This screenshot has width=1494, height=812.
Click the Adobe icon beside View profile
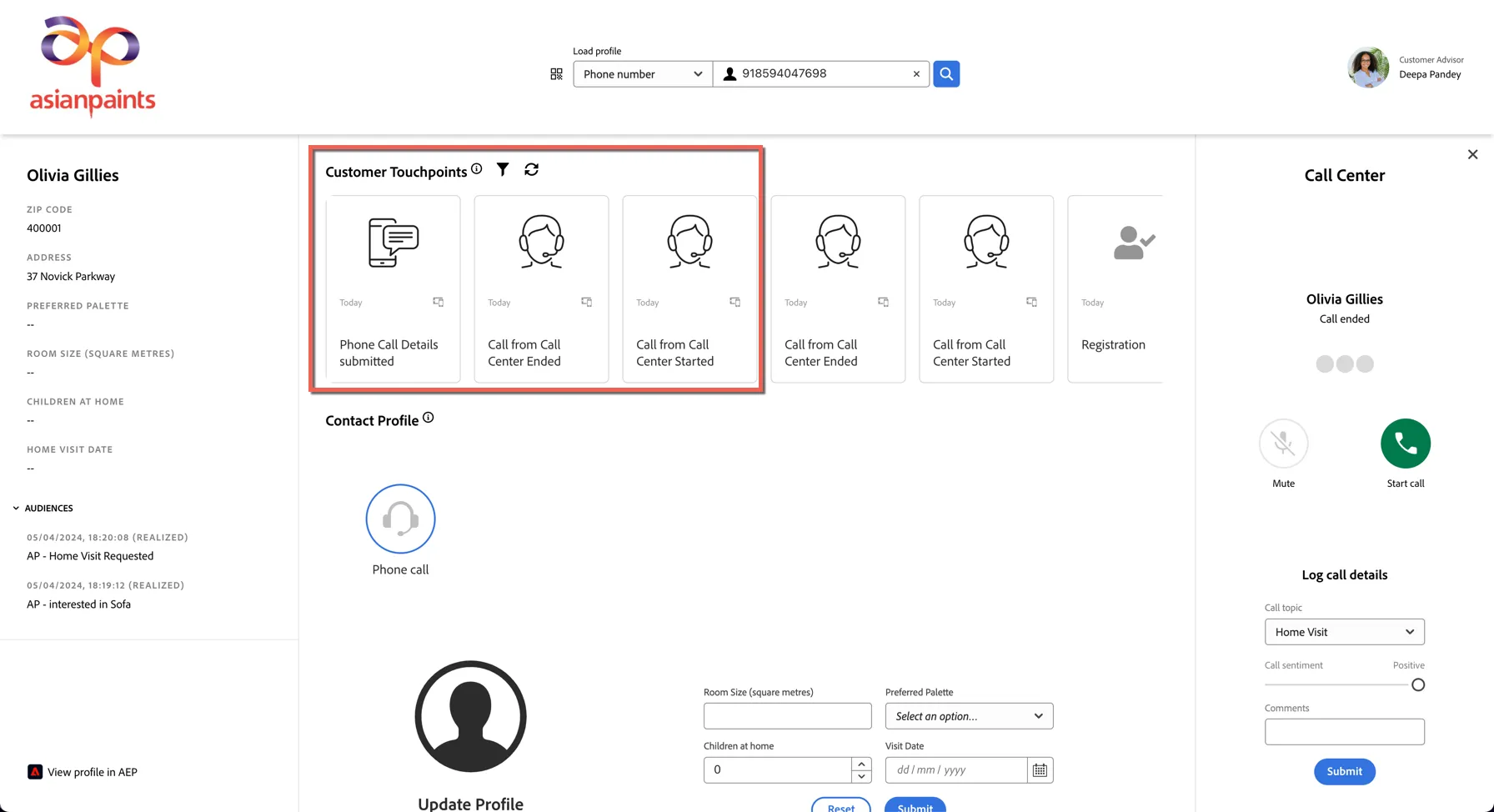tap(35, 772)
